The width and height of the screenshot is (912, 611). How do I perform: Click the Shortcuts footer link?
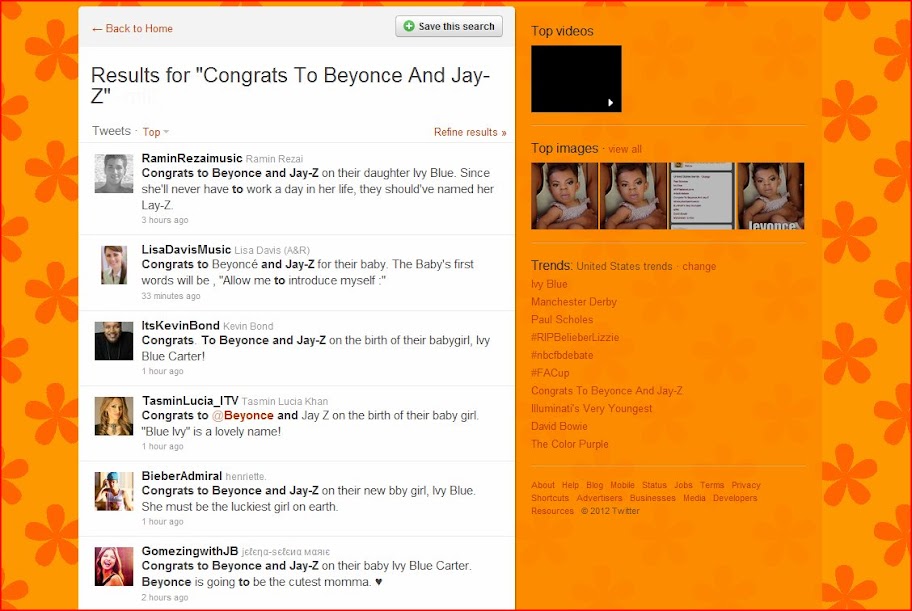pos(550,498)
